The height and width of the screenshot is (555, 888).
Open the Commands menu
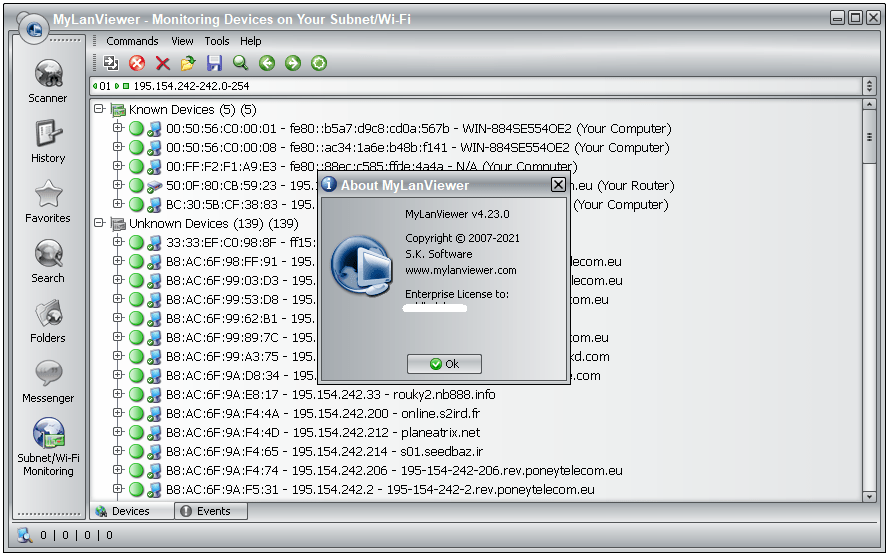(132, 41)
